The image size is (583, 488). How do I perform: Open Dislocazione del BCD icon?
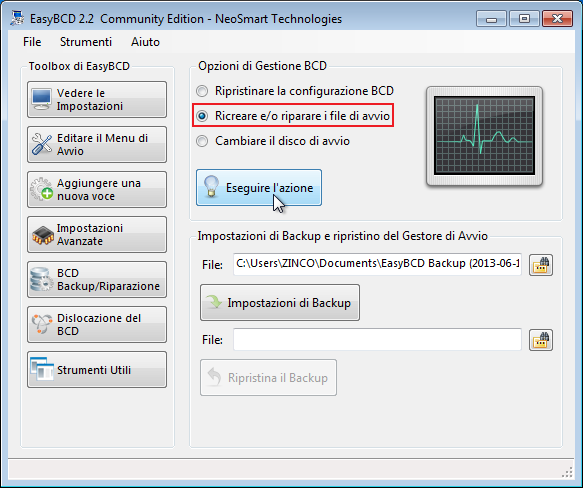[x=42, y=324]
